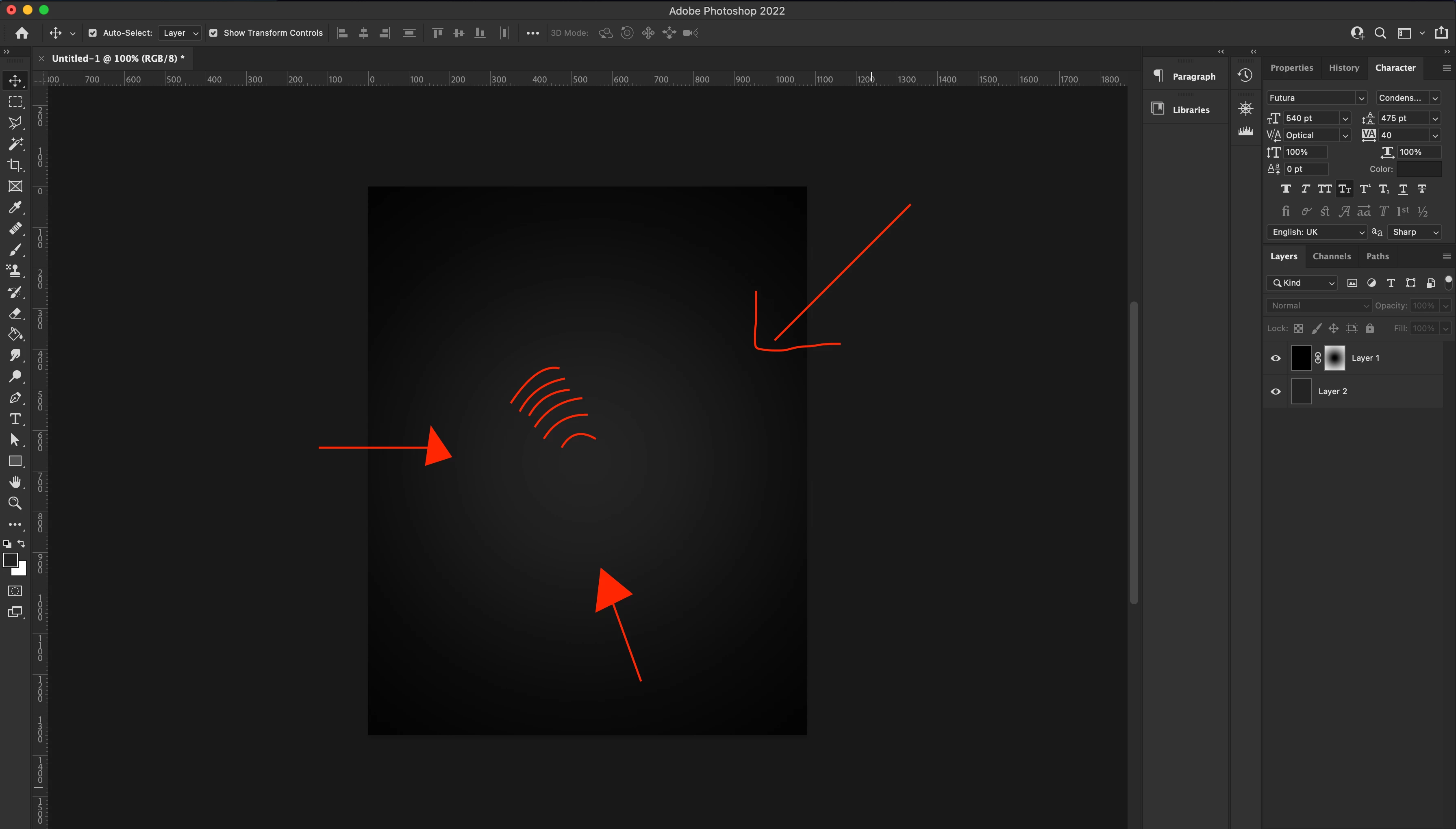Switch to the Channels tab

click(x=1331, y=256)
